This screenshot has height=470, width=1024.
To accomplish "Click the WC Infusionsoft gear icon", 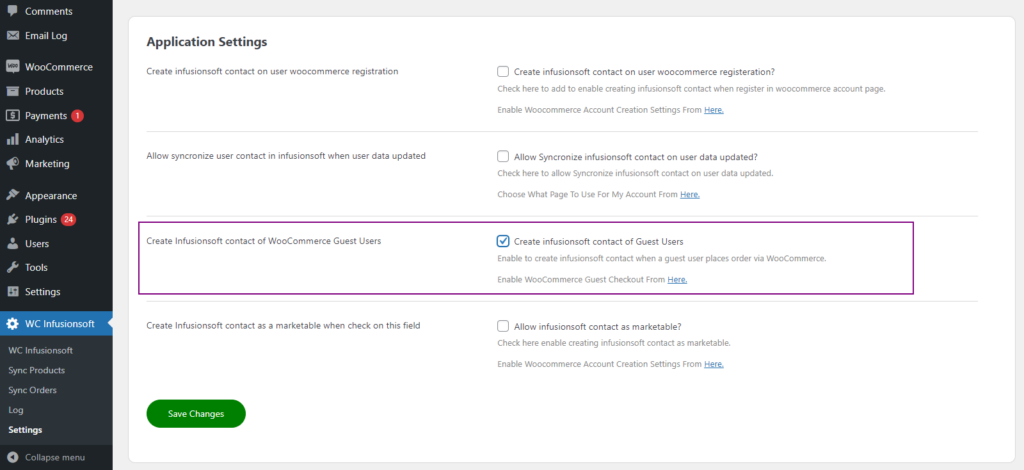I will (x=12, y=324).
